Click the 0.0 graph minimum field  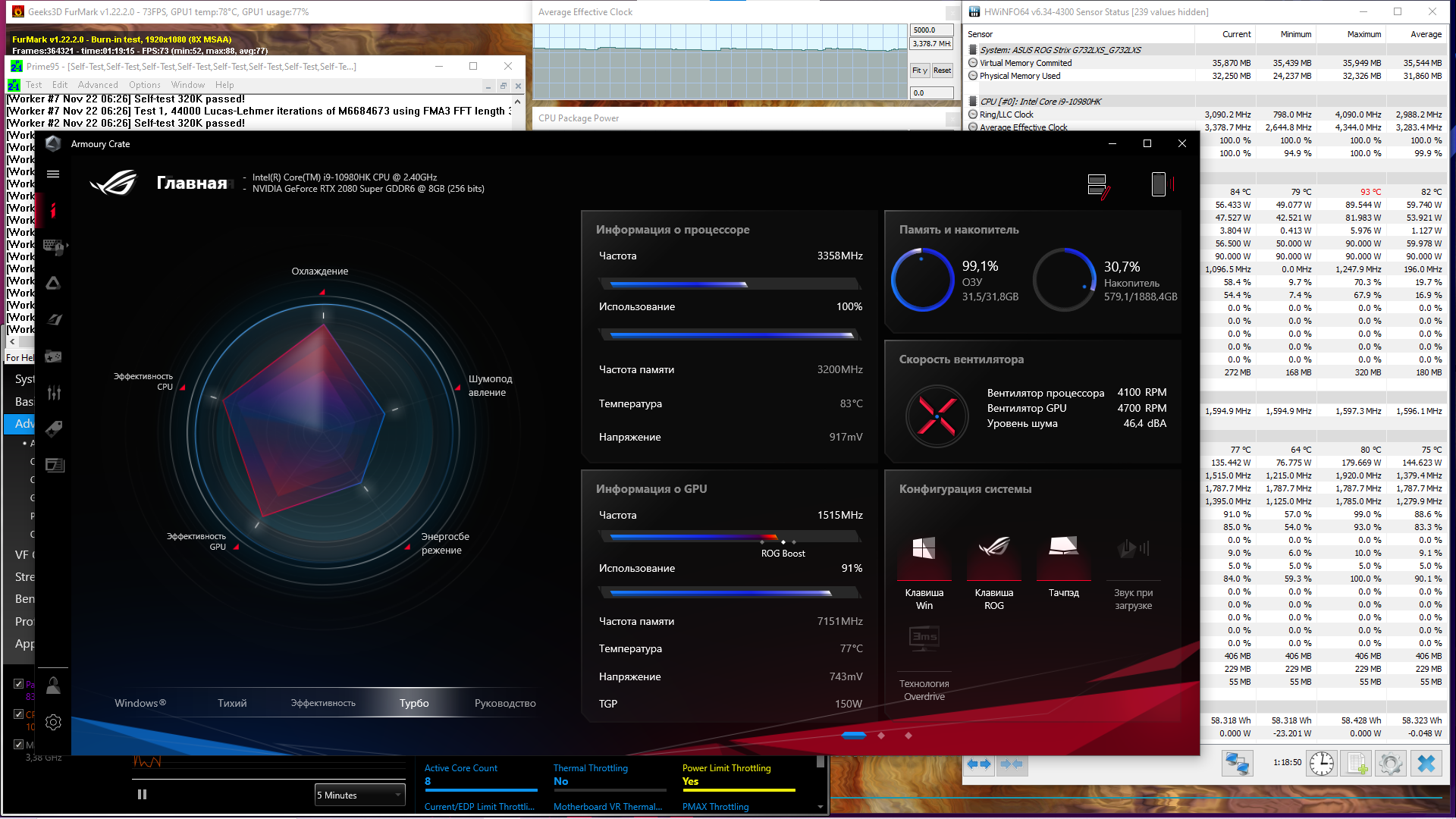[x=931, y=93]
